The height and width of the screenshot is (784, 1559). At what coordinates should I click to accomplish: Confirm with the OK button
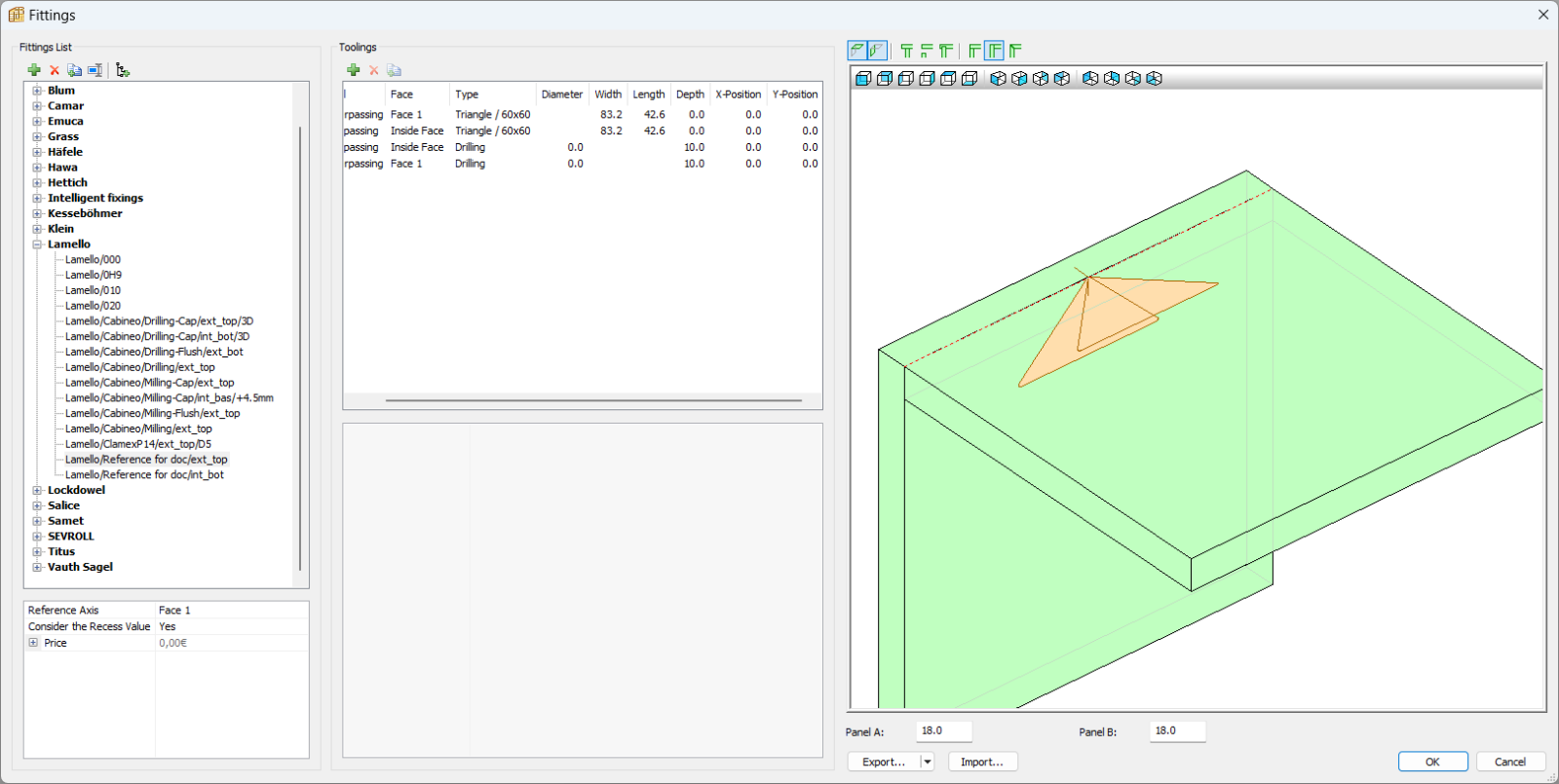click(x=1432, y=762)
